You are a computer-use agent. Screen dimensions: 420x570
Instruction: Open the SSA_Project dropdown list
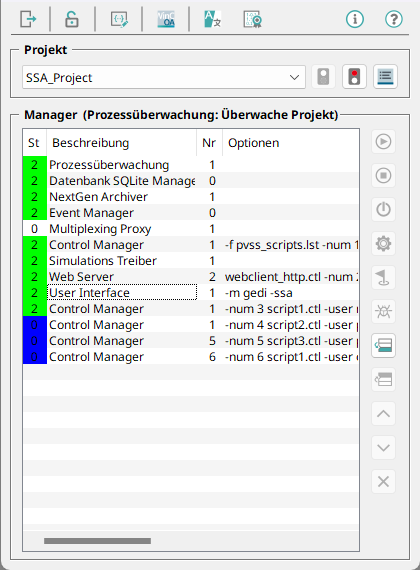[164, 77]
